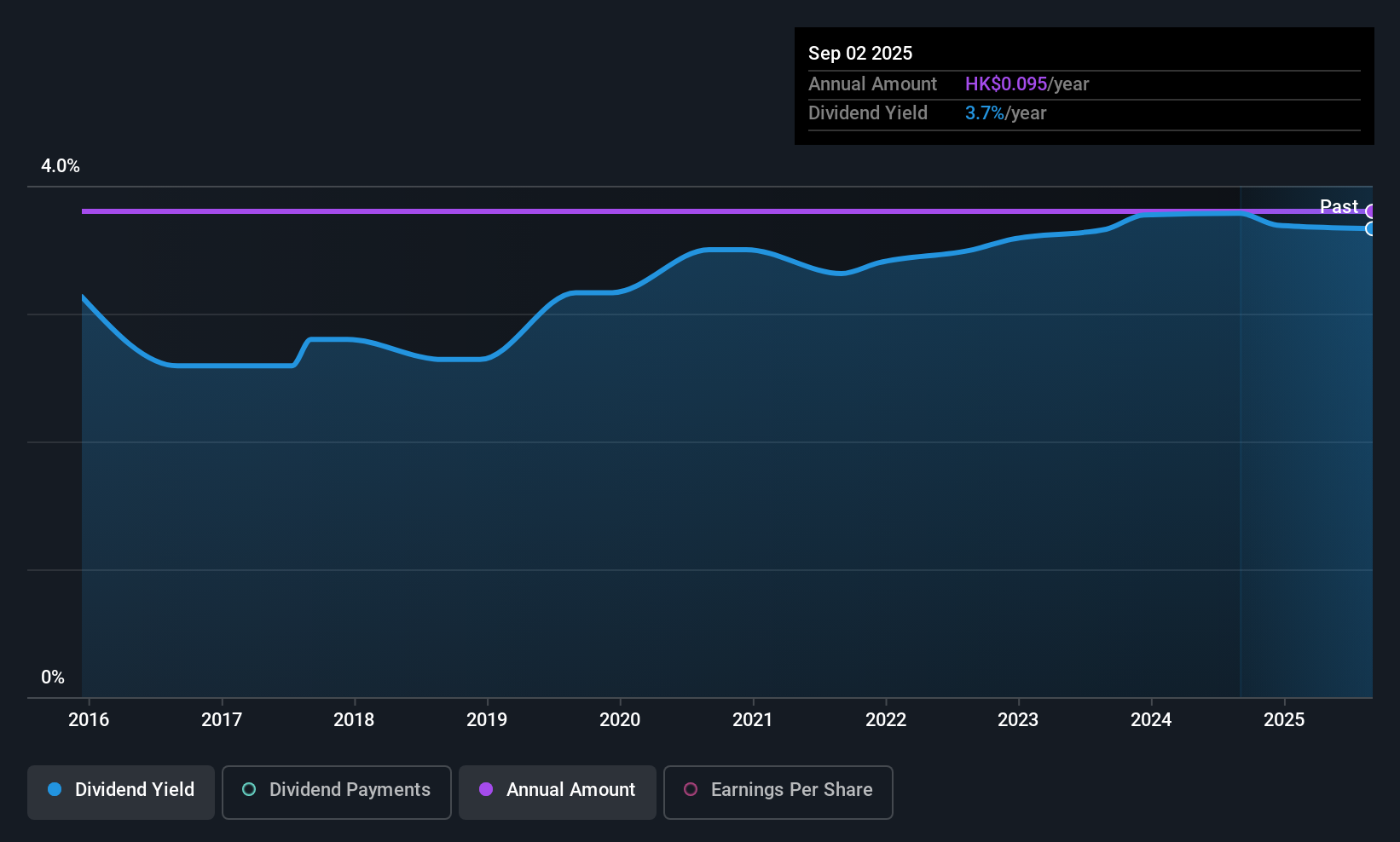Click the pink Earnings Per Share ring icon
Image resolution: width=1400 pixels, height=842 pixels.
coord(691,791)
